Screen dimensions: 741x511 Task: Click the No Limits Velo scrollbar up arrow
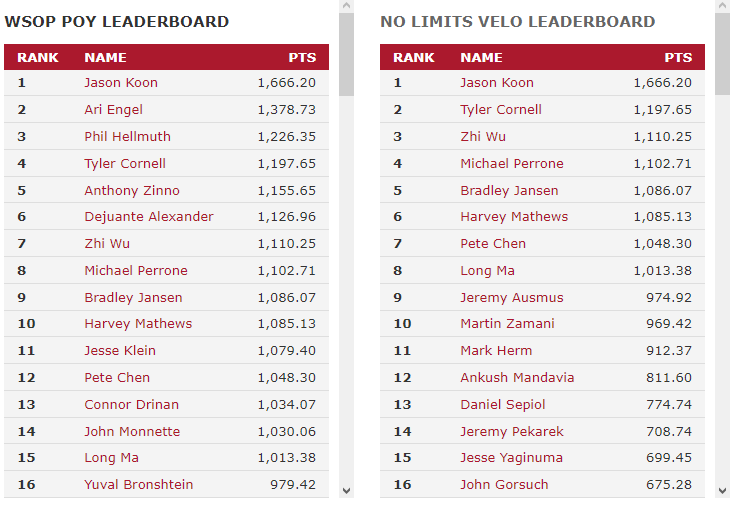point(722,6)
